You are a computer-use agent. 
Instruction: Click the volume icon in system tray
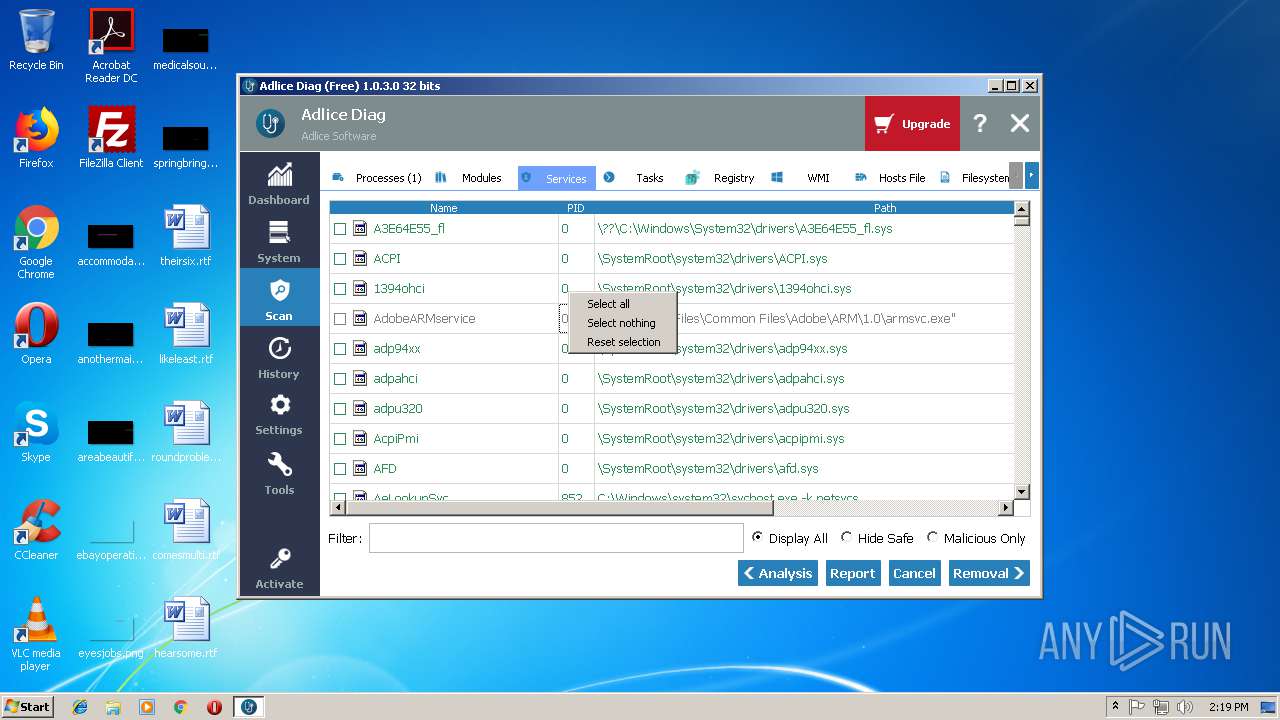1185,707
